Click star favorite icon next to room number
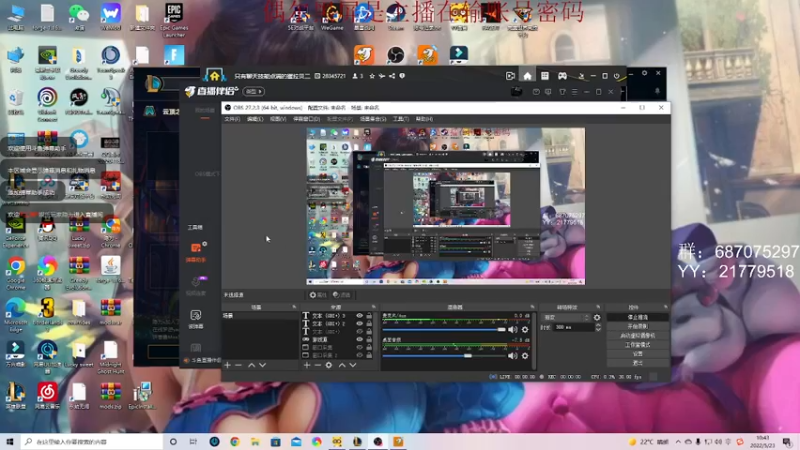 (x=372, y=76)
